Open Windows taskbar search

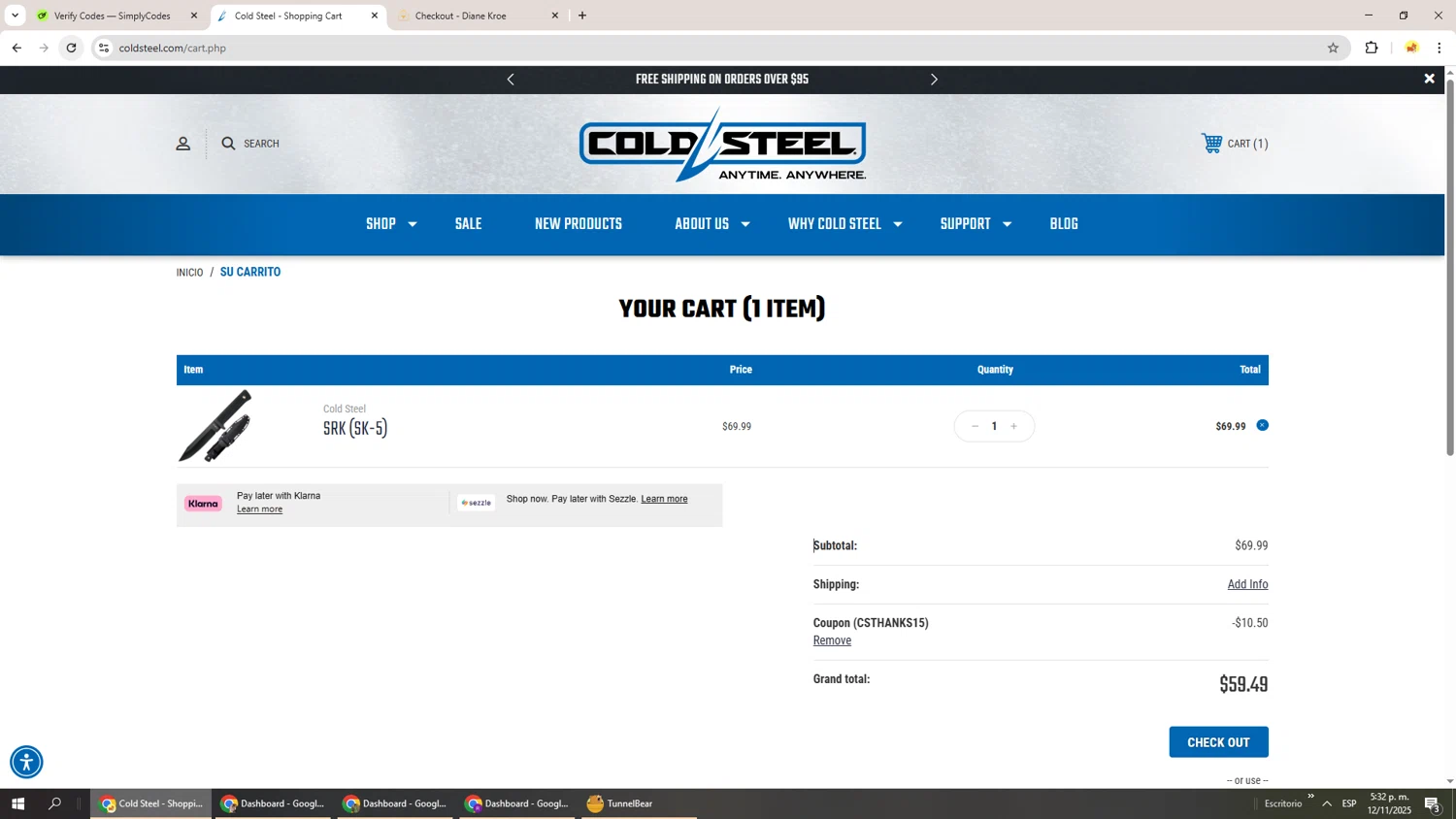(x=55, y=803)
